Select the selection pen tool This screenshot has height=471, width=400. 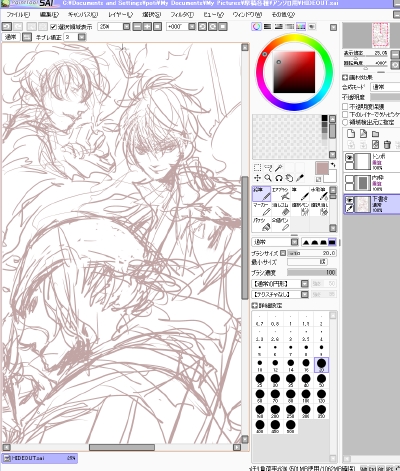click(300, 209)
